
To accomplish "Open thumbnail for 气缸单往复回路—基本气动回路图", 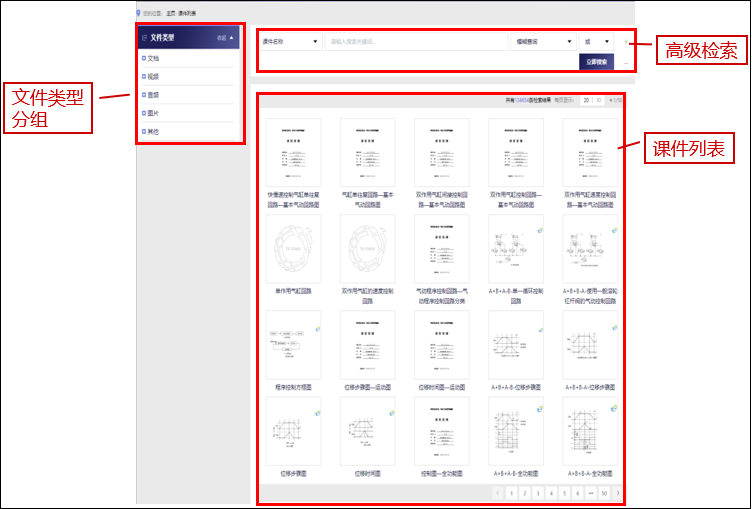I will (x=367, y=153).
